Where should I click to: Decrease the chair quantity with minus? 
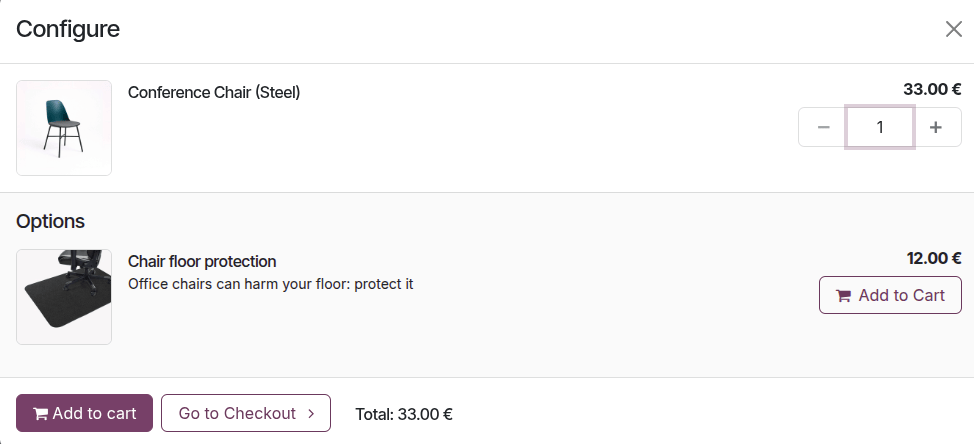pyautogui.click(x=823, y=127)
